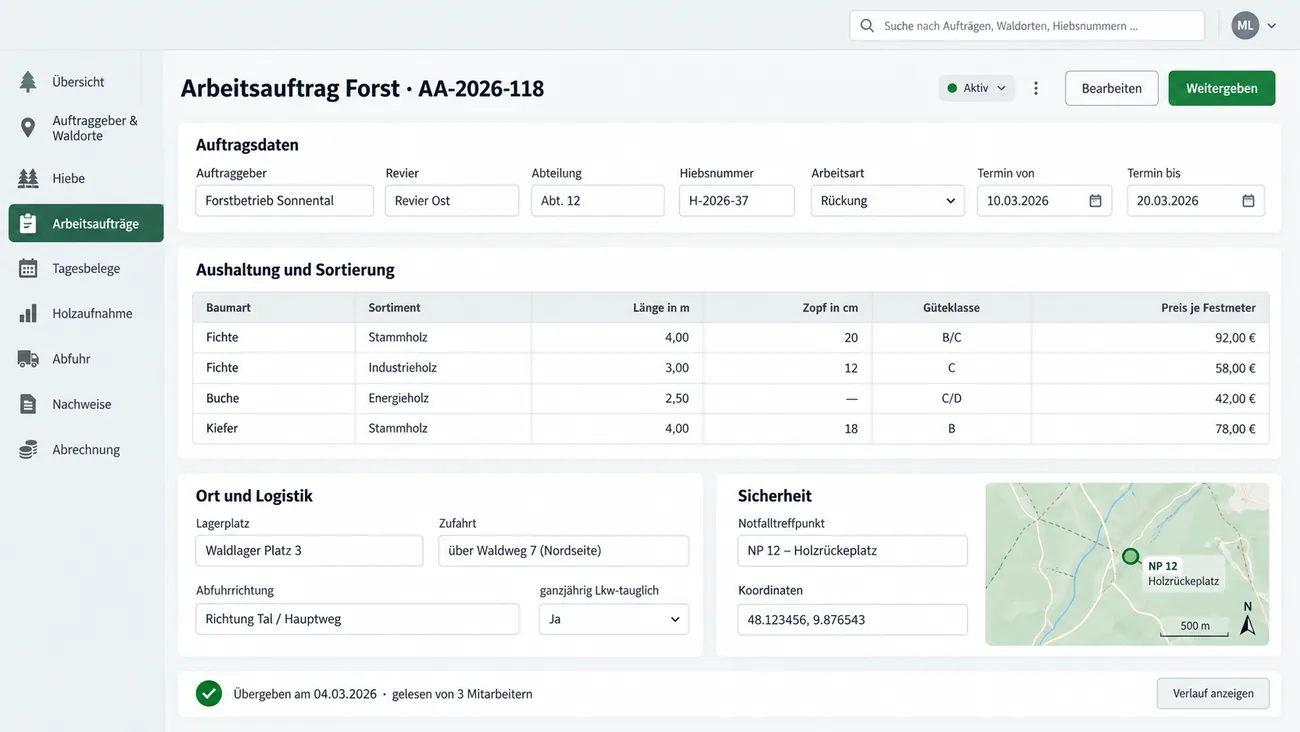1300x732 pixels.
Task: Click the Hiebsnummer field H-2026-37
Action: (737, 201)
